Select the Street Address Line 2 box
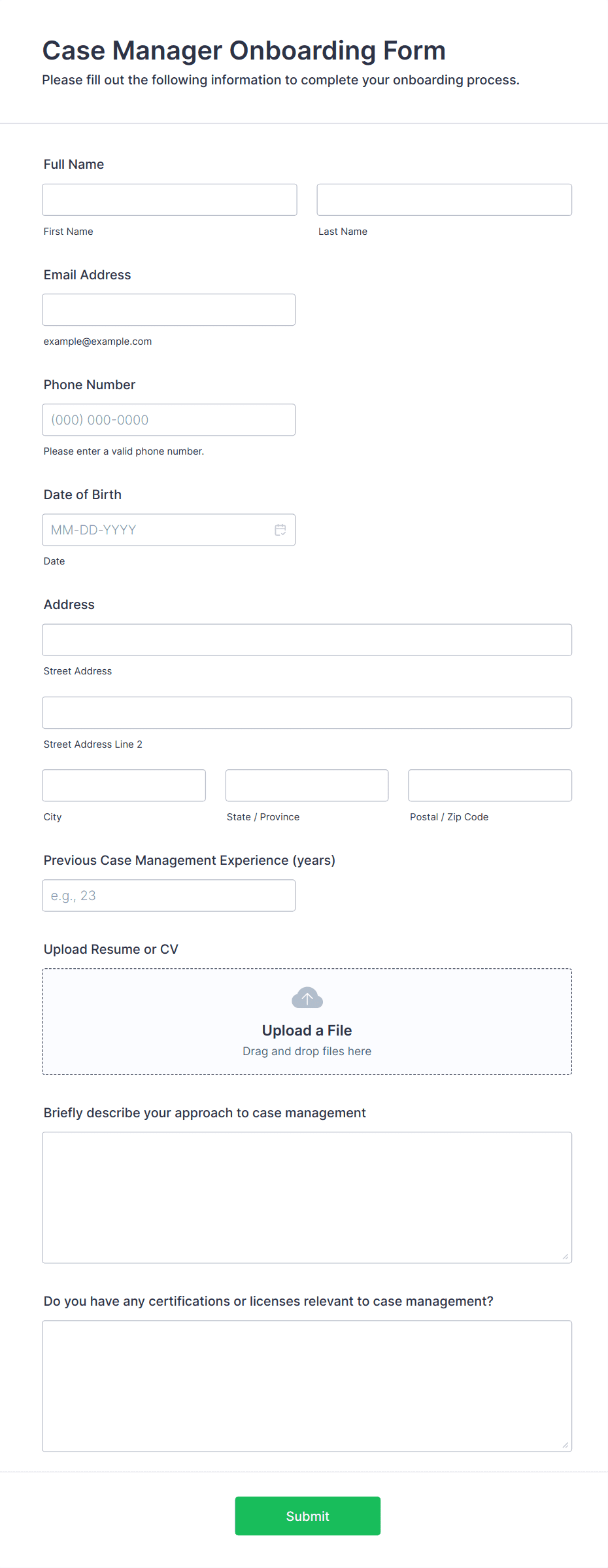Image resolution: width=608 pixels, height=1568 pixels. point(307,713)
